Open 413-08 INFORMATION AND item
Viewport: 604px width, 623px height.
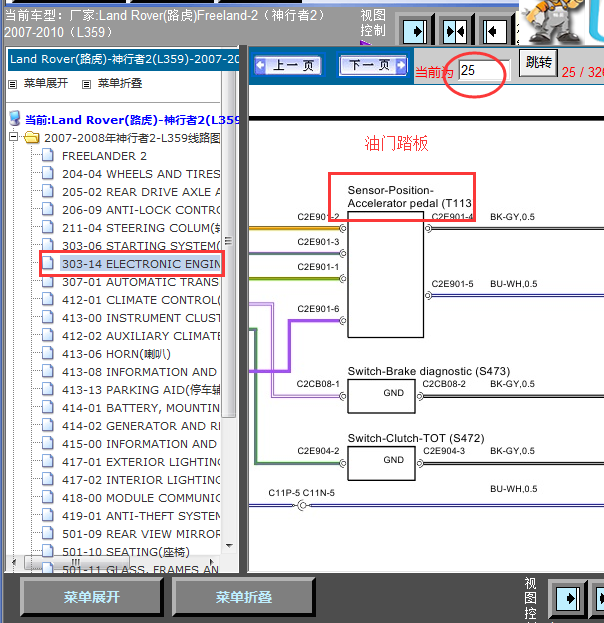[139, 372]
